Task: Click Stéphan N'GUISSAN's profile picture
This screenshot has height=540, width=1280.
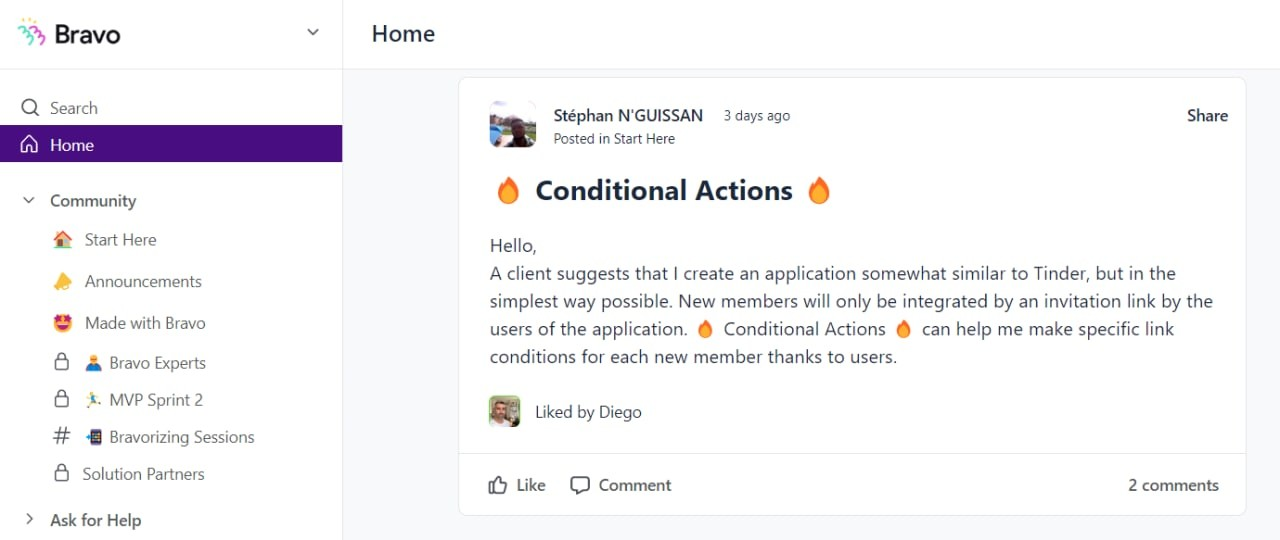Action: pyautogui.click(x=513, y=124)
